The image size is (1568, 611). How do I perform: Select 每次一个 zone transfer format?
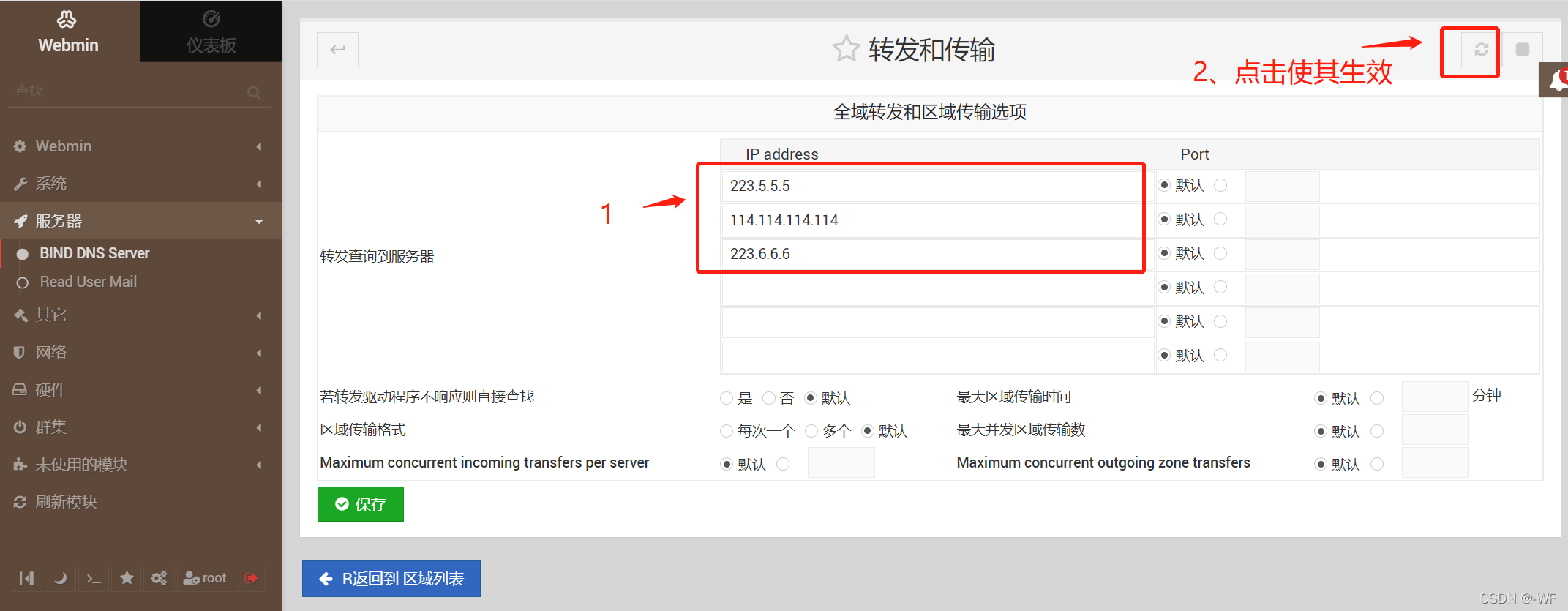[x=727, y=431]
